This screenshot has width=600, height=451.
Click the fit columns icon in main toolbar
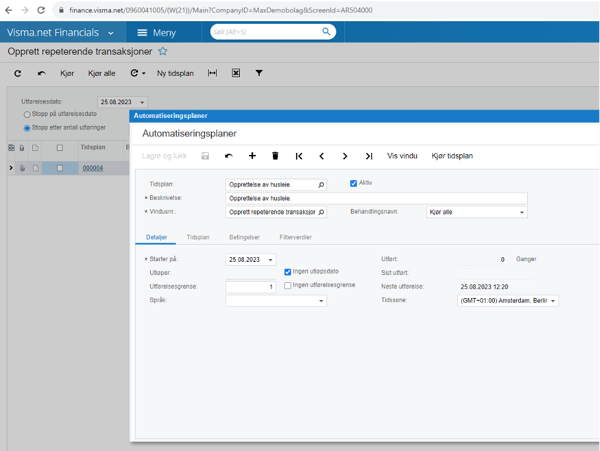coord(212,73)
